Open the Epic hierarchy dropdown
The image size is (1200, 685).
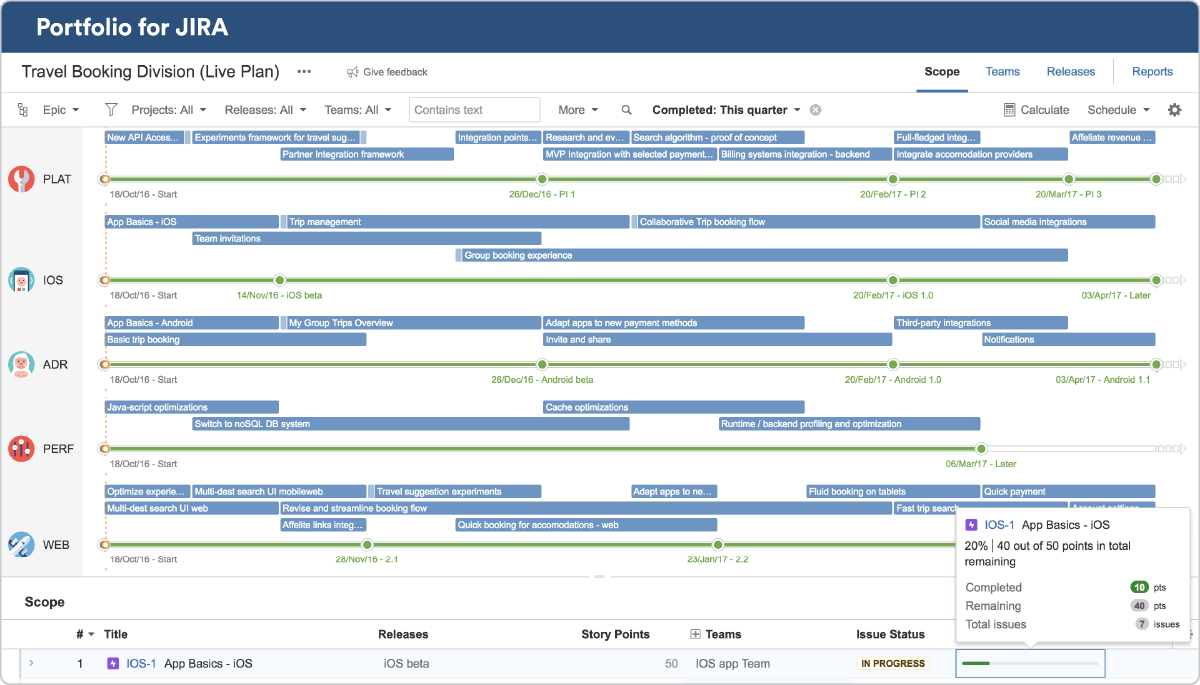[x=50, y=110]
